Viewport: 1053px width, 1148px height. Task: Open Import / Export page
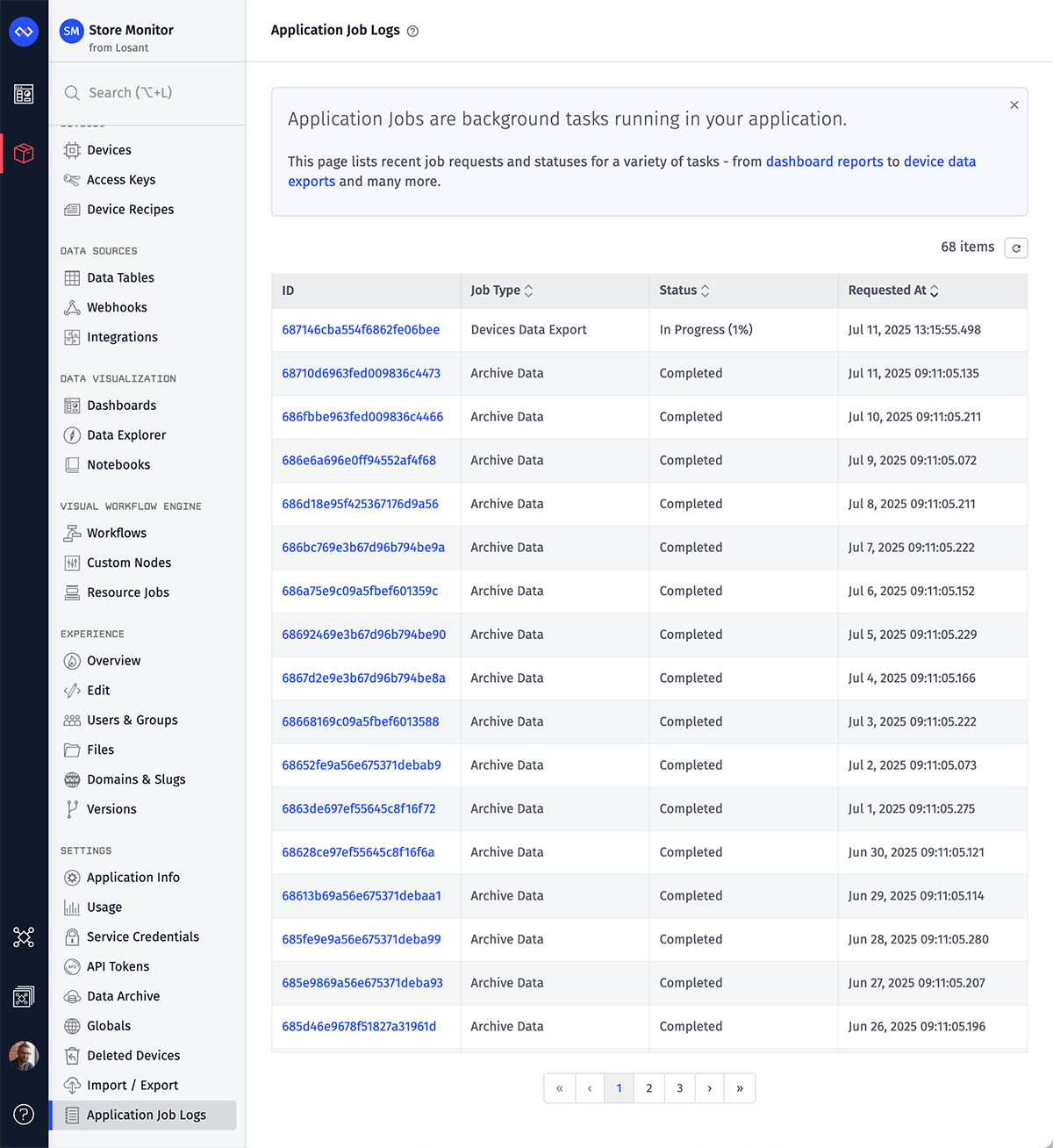coord(133,1086)
